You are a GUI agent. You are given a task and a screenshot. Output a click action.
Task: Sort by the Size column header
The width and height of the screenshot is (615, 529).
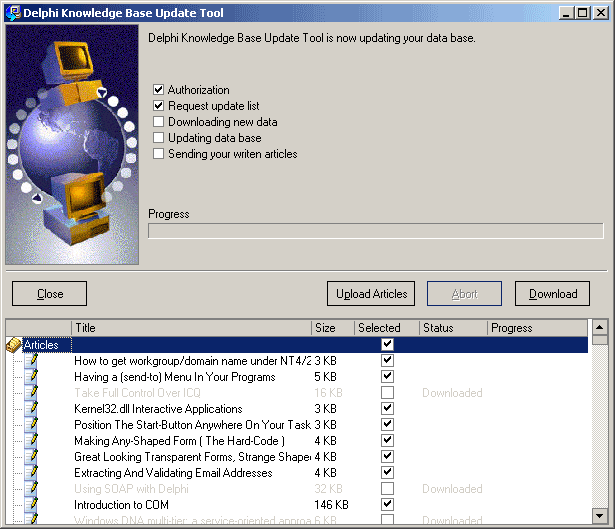click(x=333, y=328)
